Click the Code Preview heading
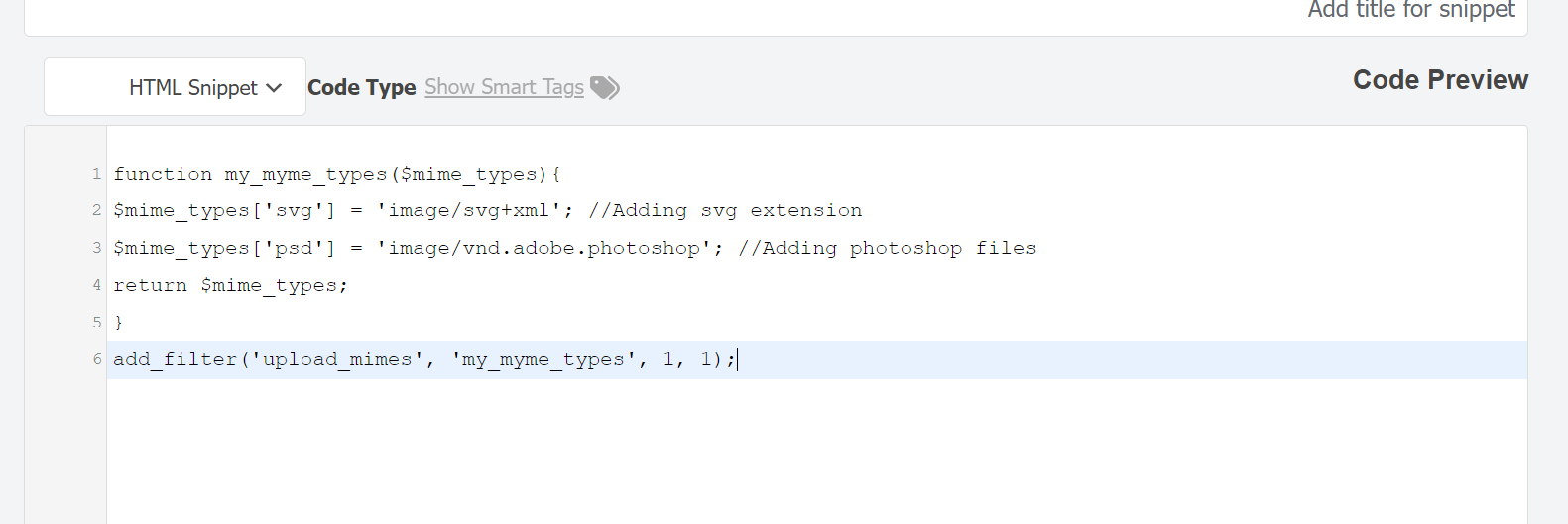The height and width of the screenshot is (524, 1568). (x=1440, y=80)
